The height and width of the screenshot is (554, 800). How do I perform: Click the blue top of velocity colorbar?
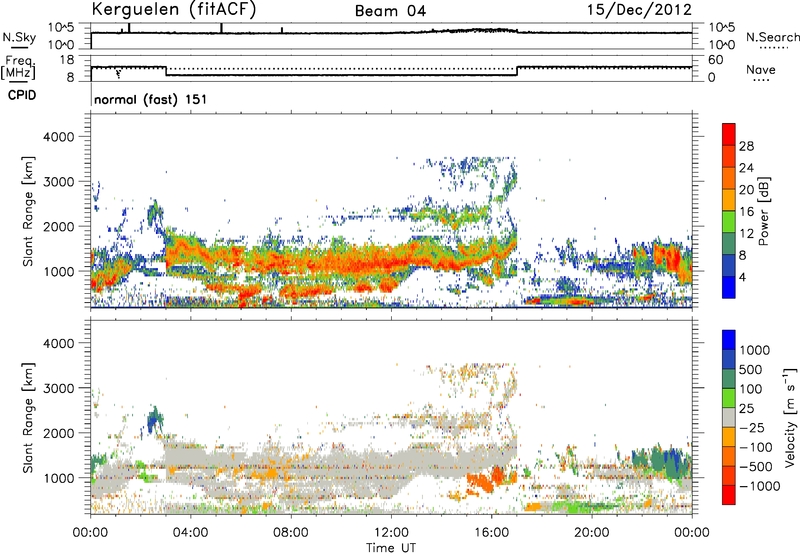pyautogui.click(x=729, y=340)
